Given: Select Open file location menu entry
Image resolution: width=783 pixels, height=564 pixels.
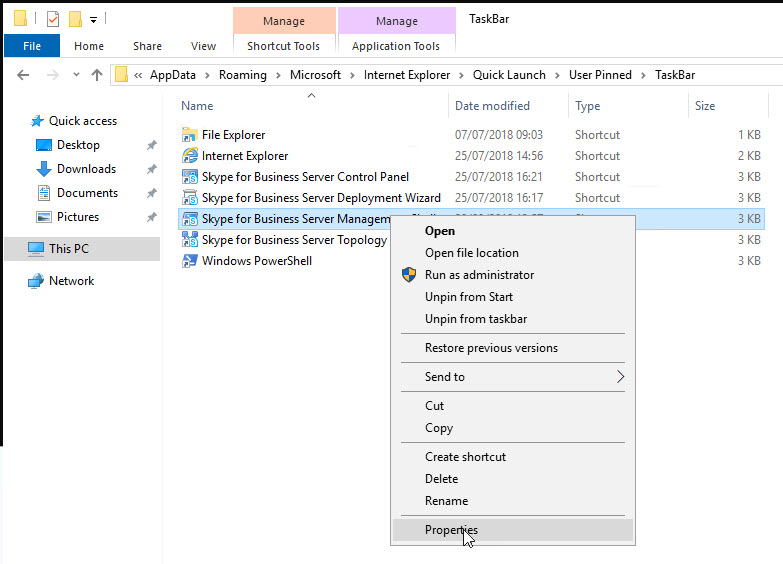Looking at the screenshot, I should (471, 253).
